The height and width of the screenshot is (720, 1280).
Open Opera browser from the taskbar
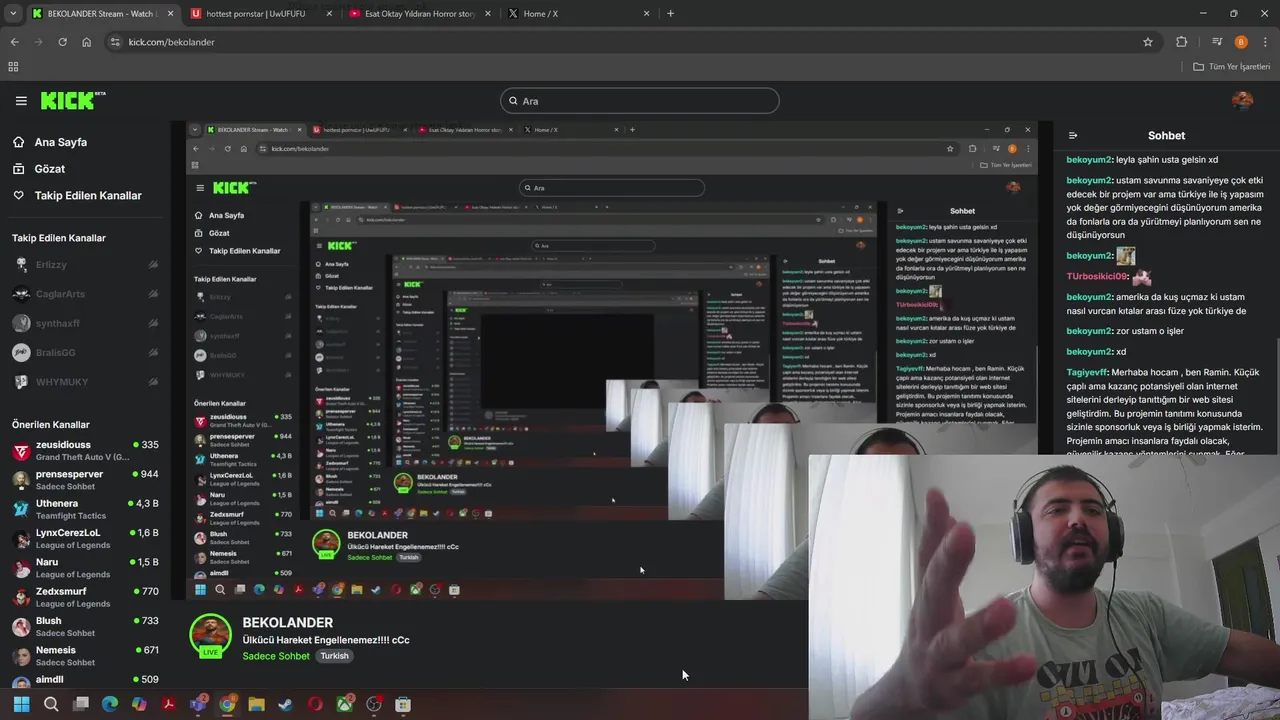point(315,704)
